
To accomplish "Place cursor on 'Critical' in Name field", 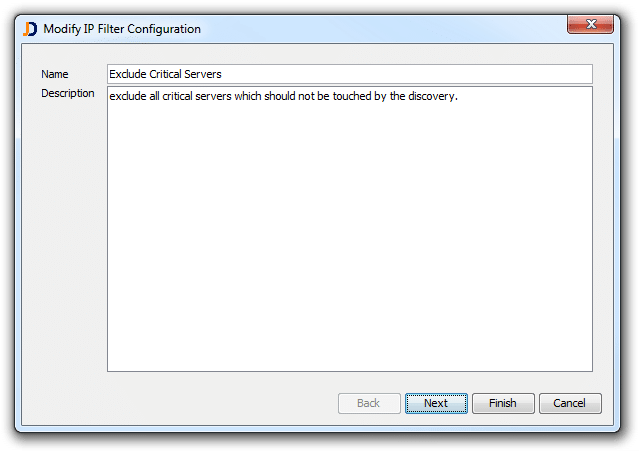I will pyautogui.click(x=165, y=74).
